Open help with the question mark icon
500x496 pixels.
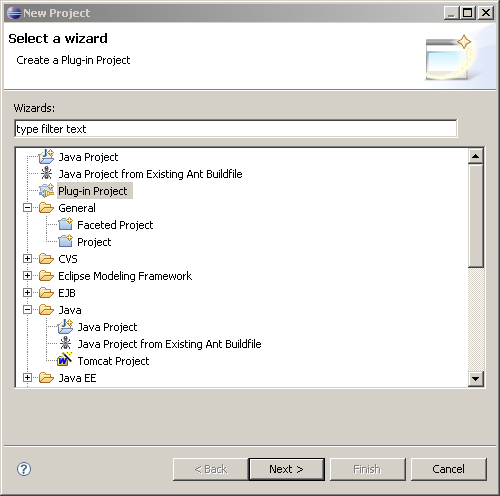coord(24,469)
